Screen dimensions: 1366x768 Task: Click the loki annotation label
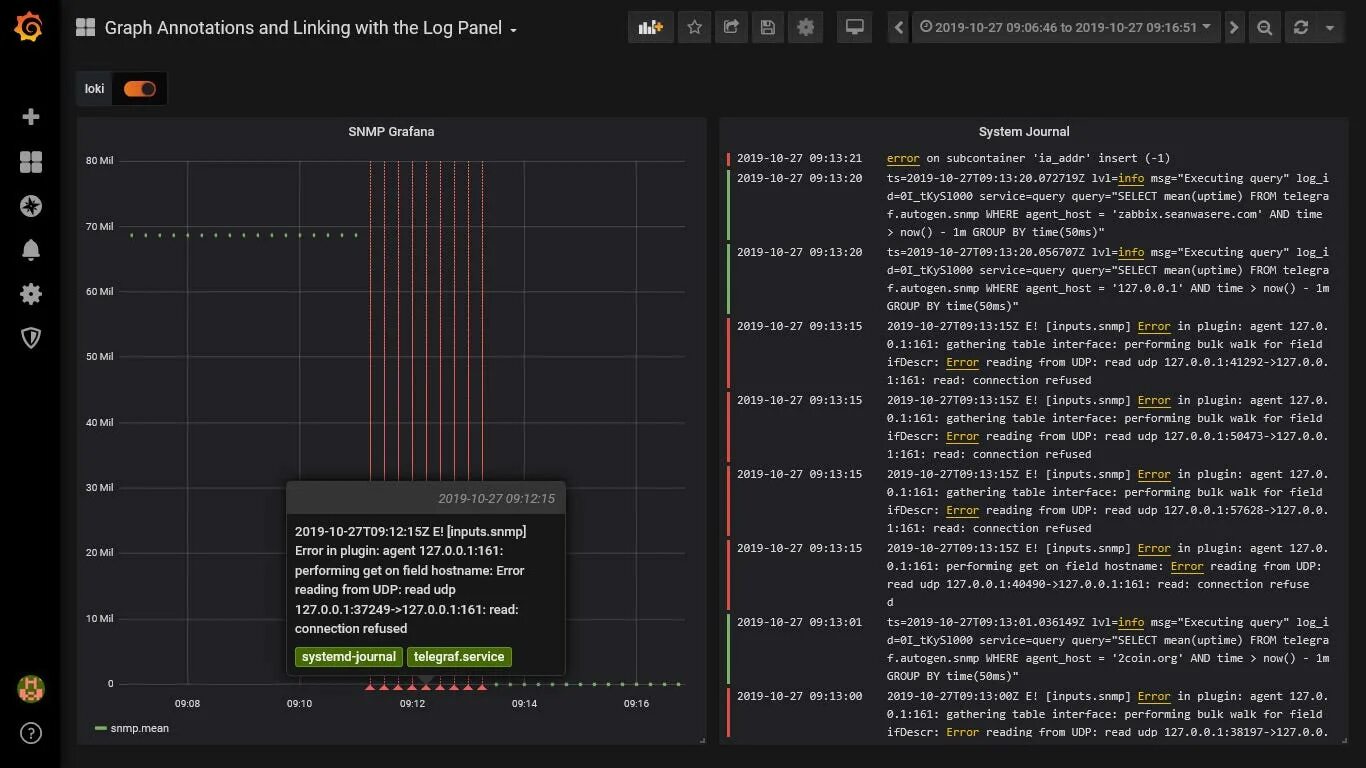(95, 89)
